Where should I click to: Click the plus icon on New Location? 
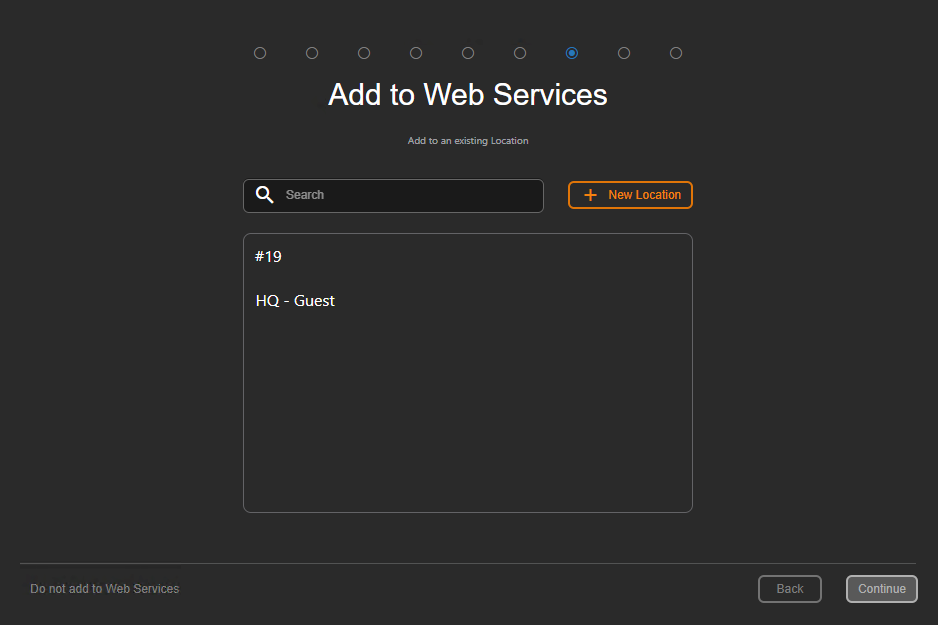[590, 195]
